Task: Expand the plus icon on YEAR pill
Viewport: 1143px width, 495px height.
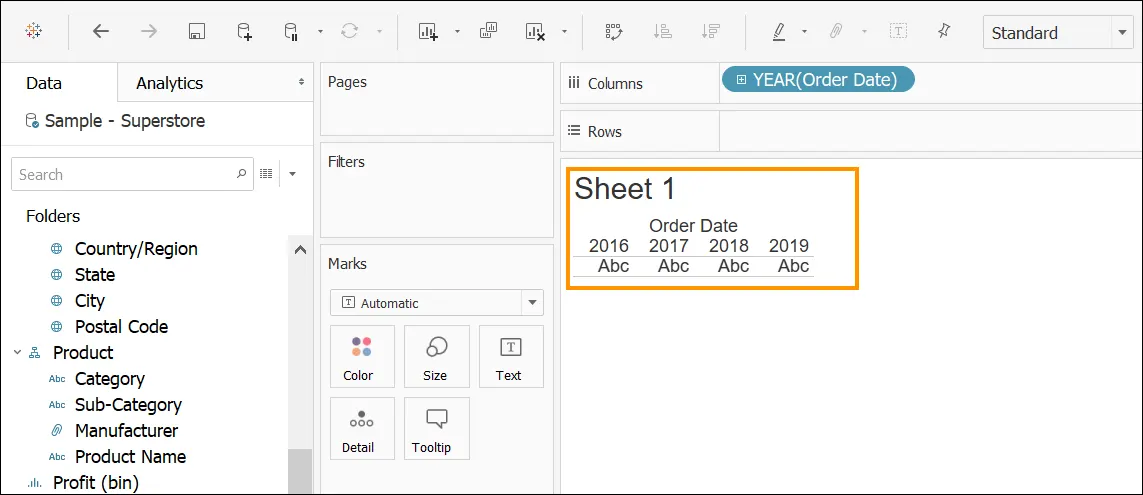Action: [x=741, y=79]
